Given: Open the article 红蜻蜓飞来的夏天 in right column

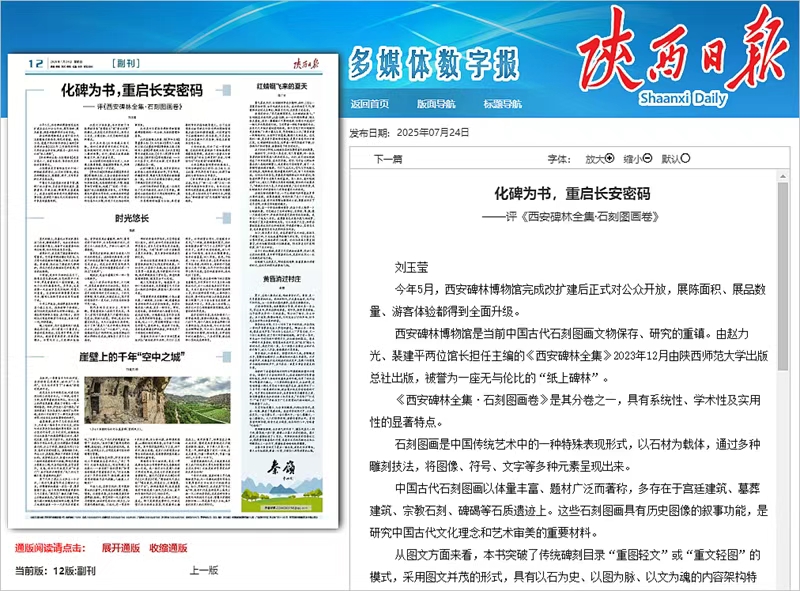Looking at the screenshot, I should pyautogui.click(x=289, y=87).
